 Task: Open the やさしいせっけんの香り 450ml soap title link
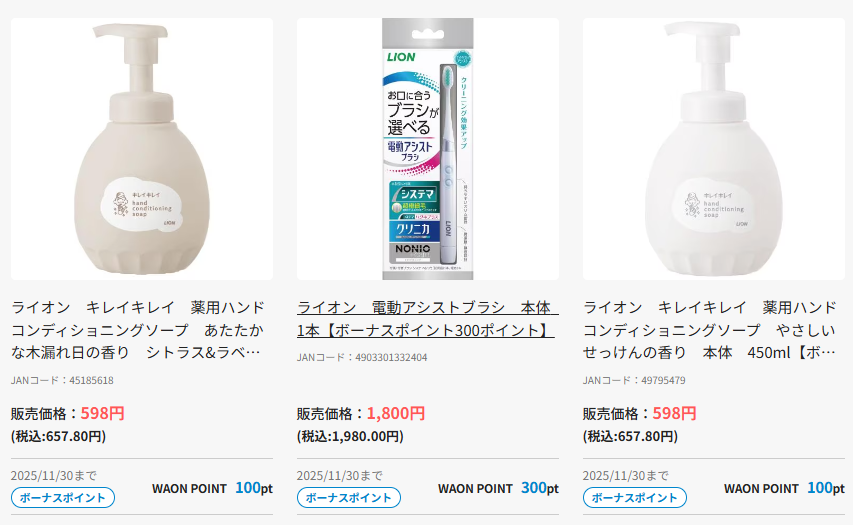pos(710,330)
